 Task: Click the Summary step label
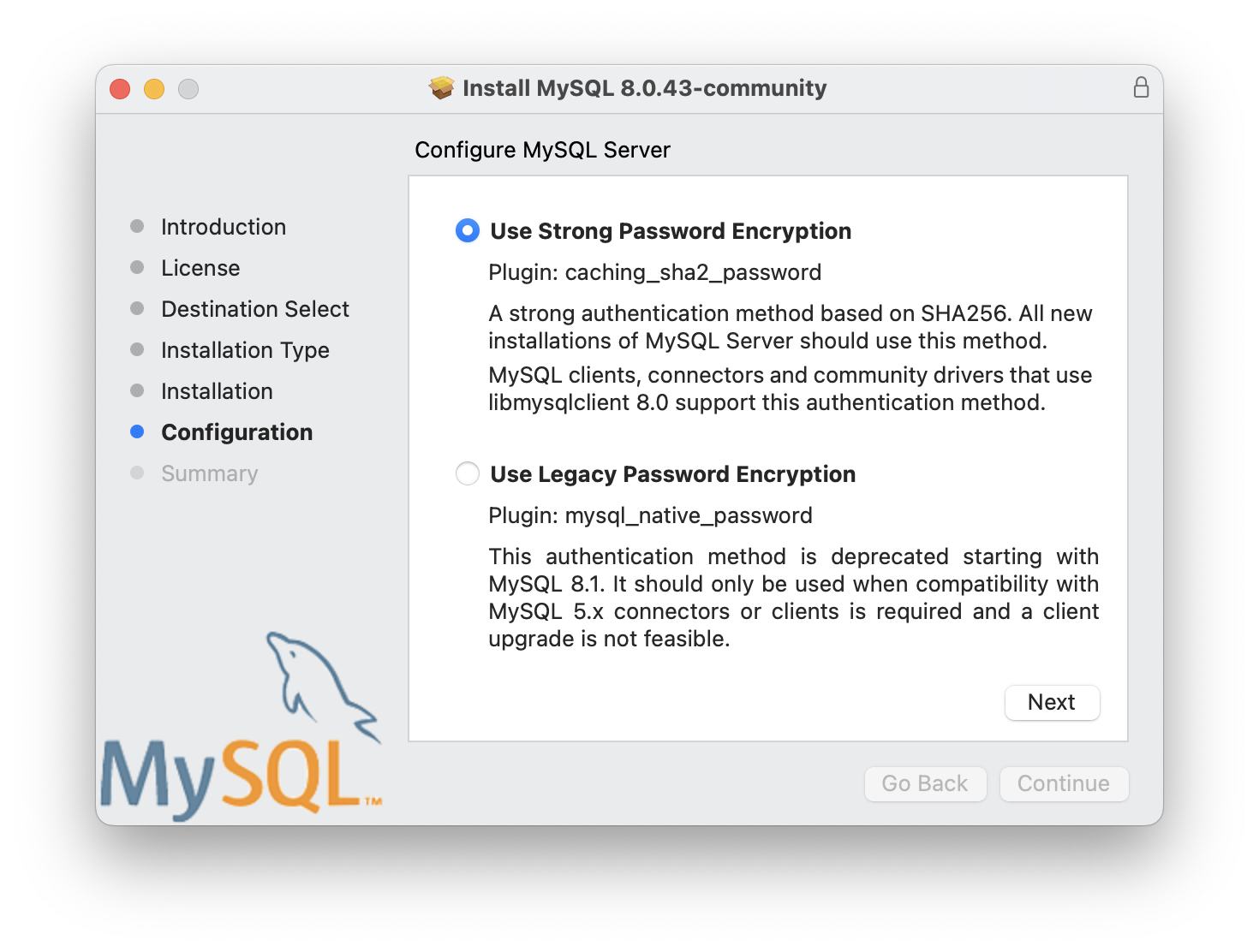pos(210,473)
